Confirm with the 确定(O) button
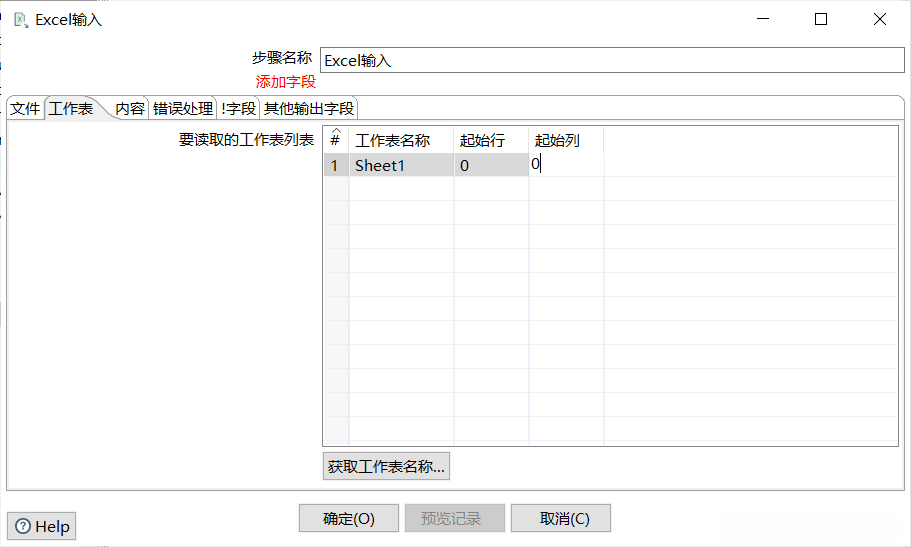The height and width of the screenshot is (547, 911). click(349, 518)
